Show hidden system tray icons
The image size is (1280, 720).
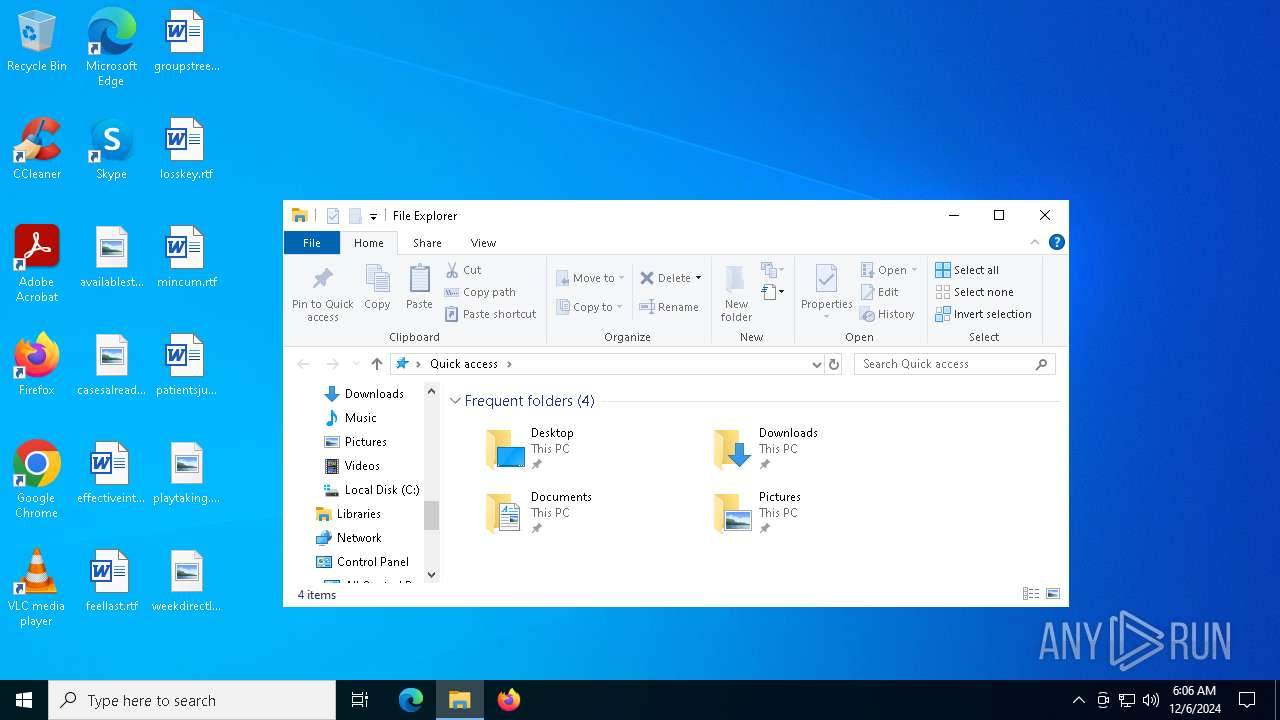[x=1079, y=700]
